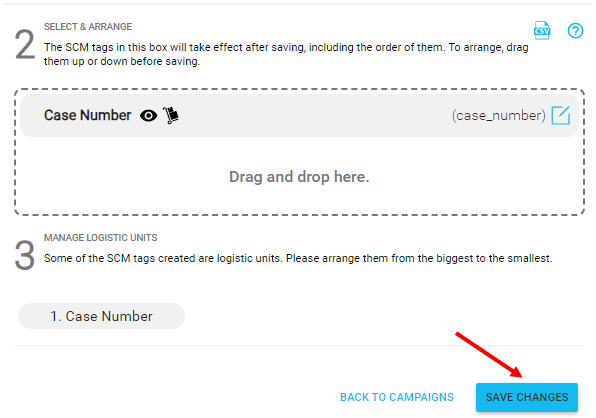This screenshot has height=418, width=596.
Task: Click the SCM tags arrangement instruction text
Action: pyautogui.click(x=286, y=54)
